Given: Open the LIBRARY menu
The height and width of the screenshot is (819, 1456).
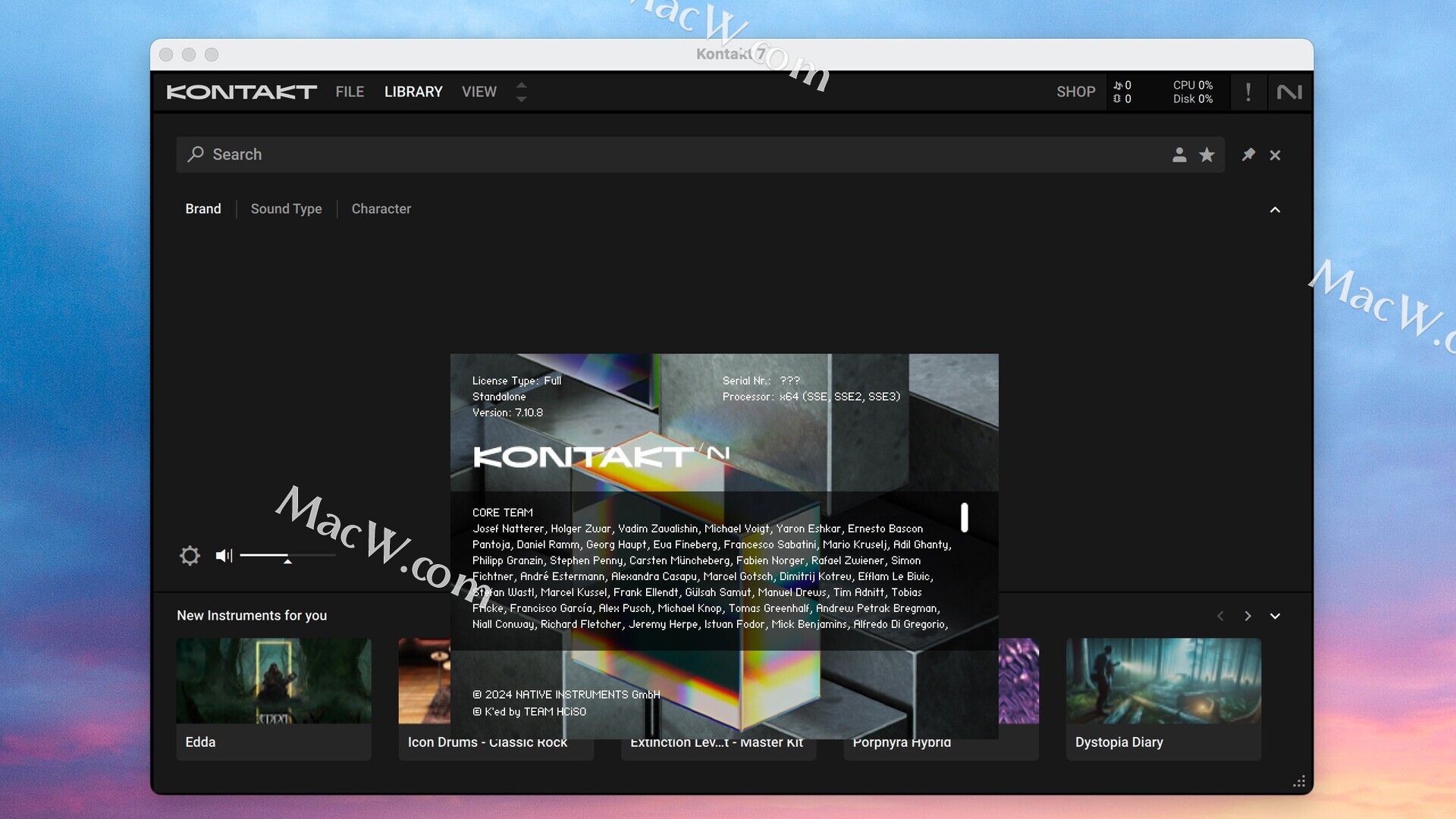Looking at the screenshot, I should (x=413, y=92).
